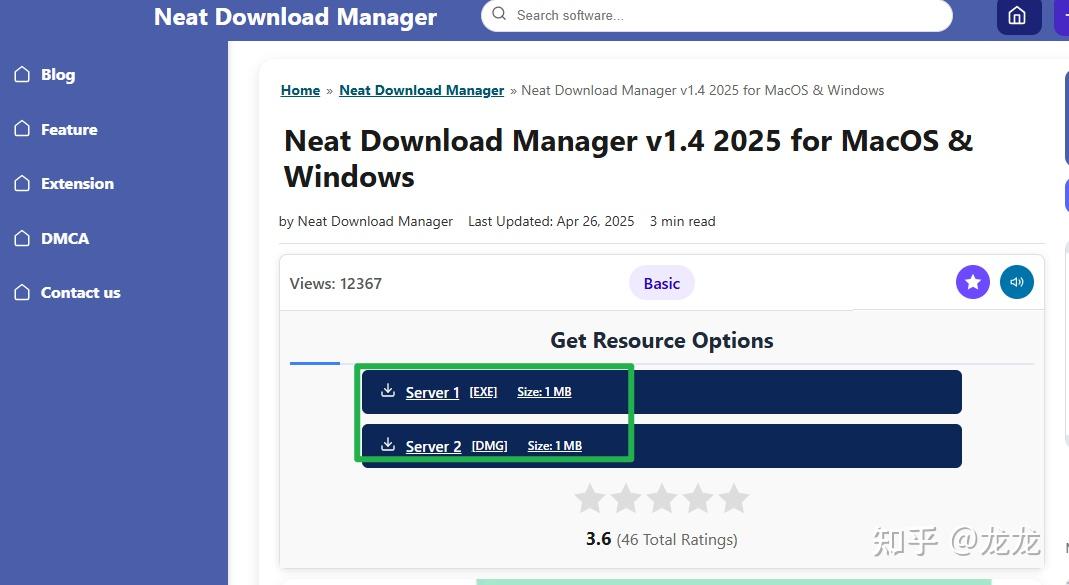Screen dimensions: 1069x585
Task: Click the home icon in the top navigation bar
Action: coord(1018,16)
